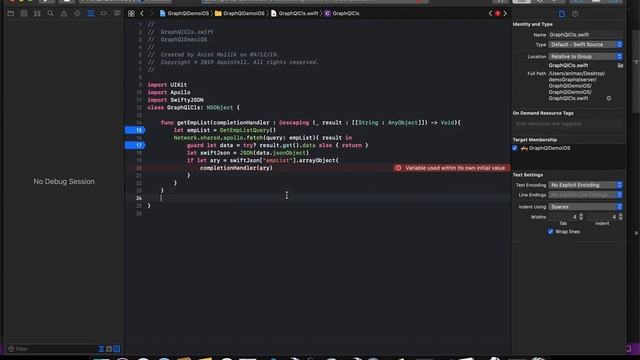This screenshot has height=360, width=640.
Task: Click the folder icon to choose file location
Action: 620,65
